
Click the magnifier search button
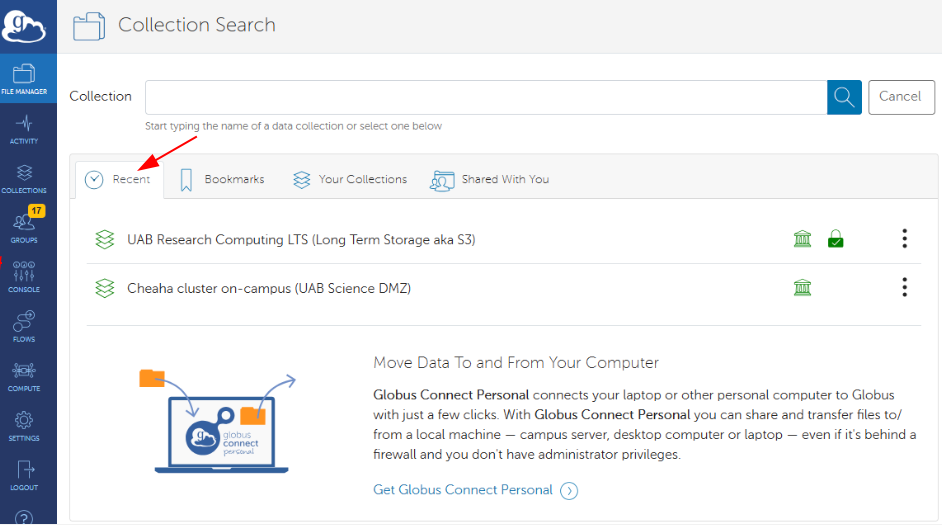[x=844, y=97]
